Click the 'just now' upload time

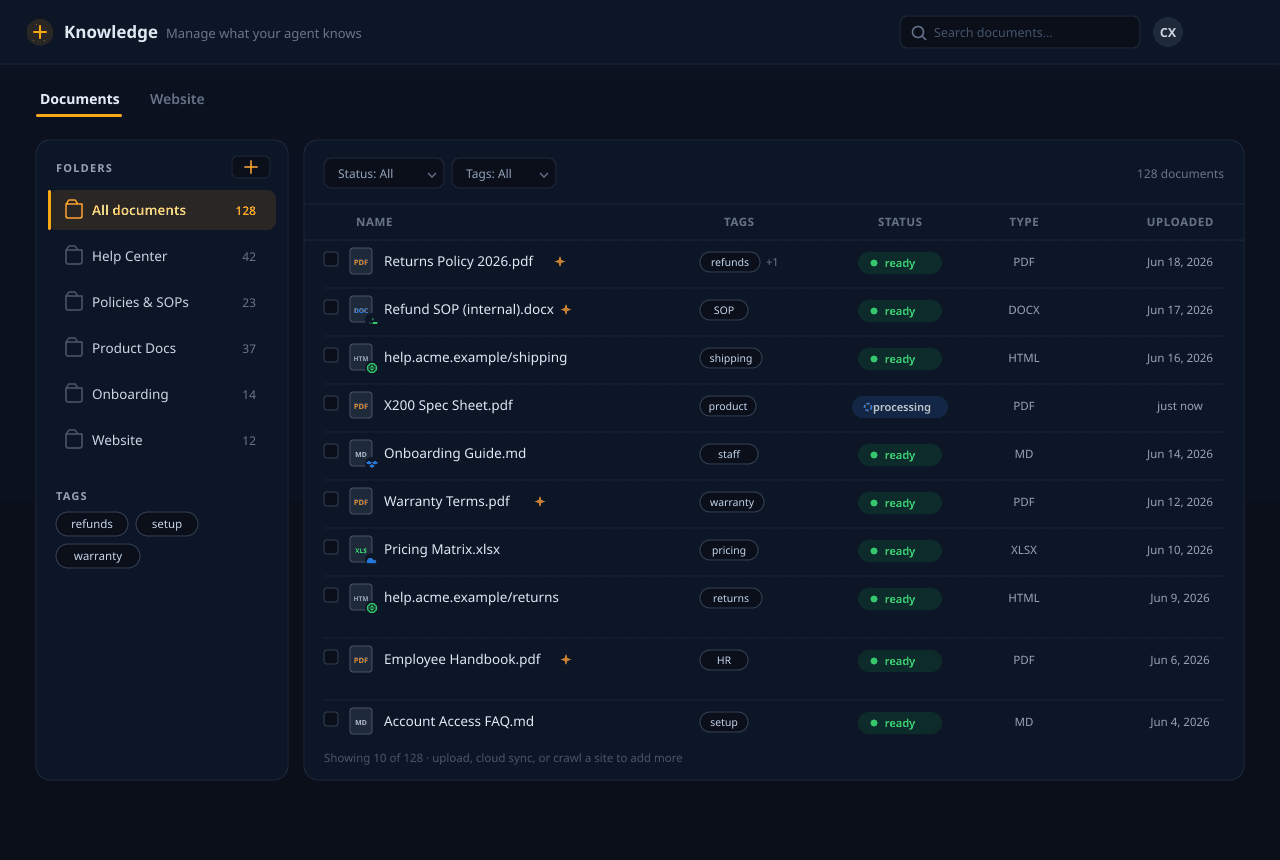pos(1180,406)
